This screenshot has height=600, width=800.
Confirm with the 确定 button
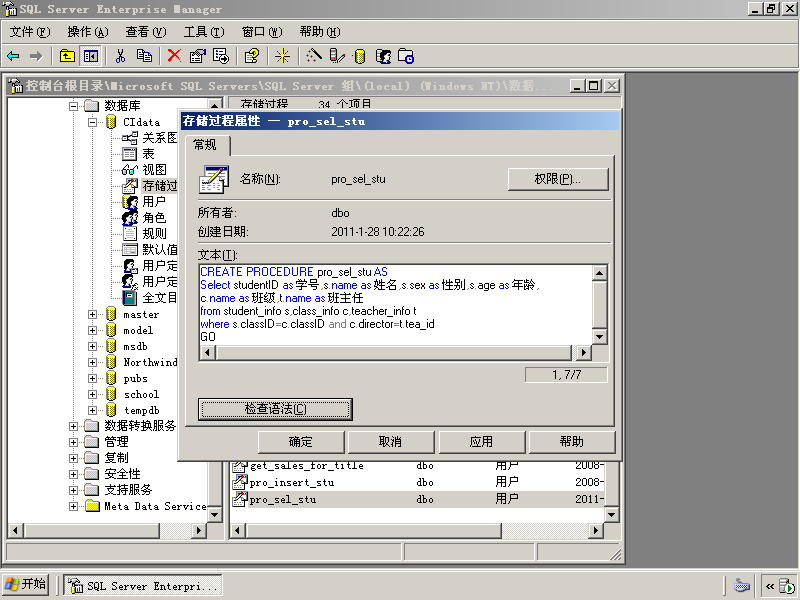pyautogui.click(x=301, y=442)
